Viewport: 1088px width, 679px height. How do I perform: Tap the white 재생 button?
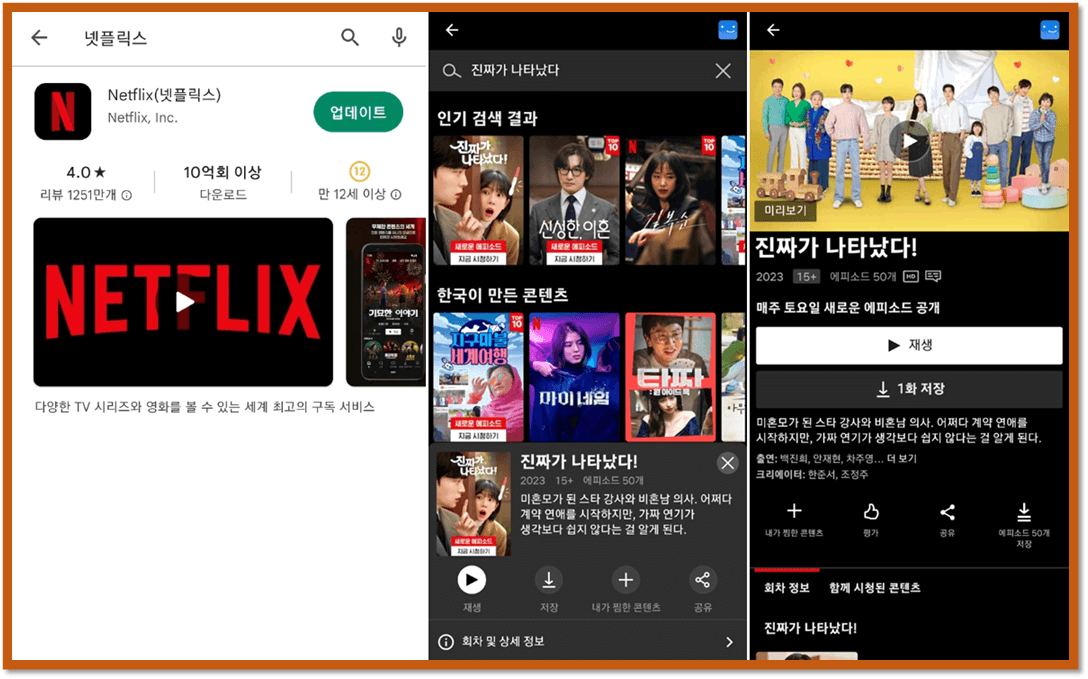click(909, 345)
